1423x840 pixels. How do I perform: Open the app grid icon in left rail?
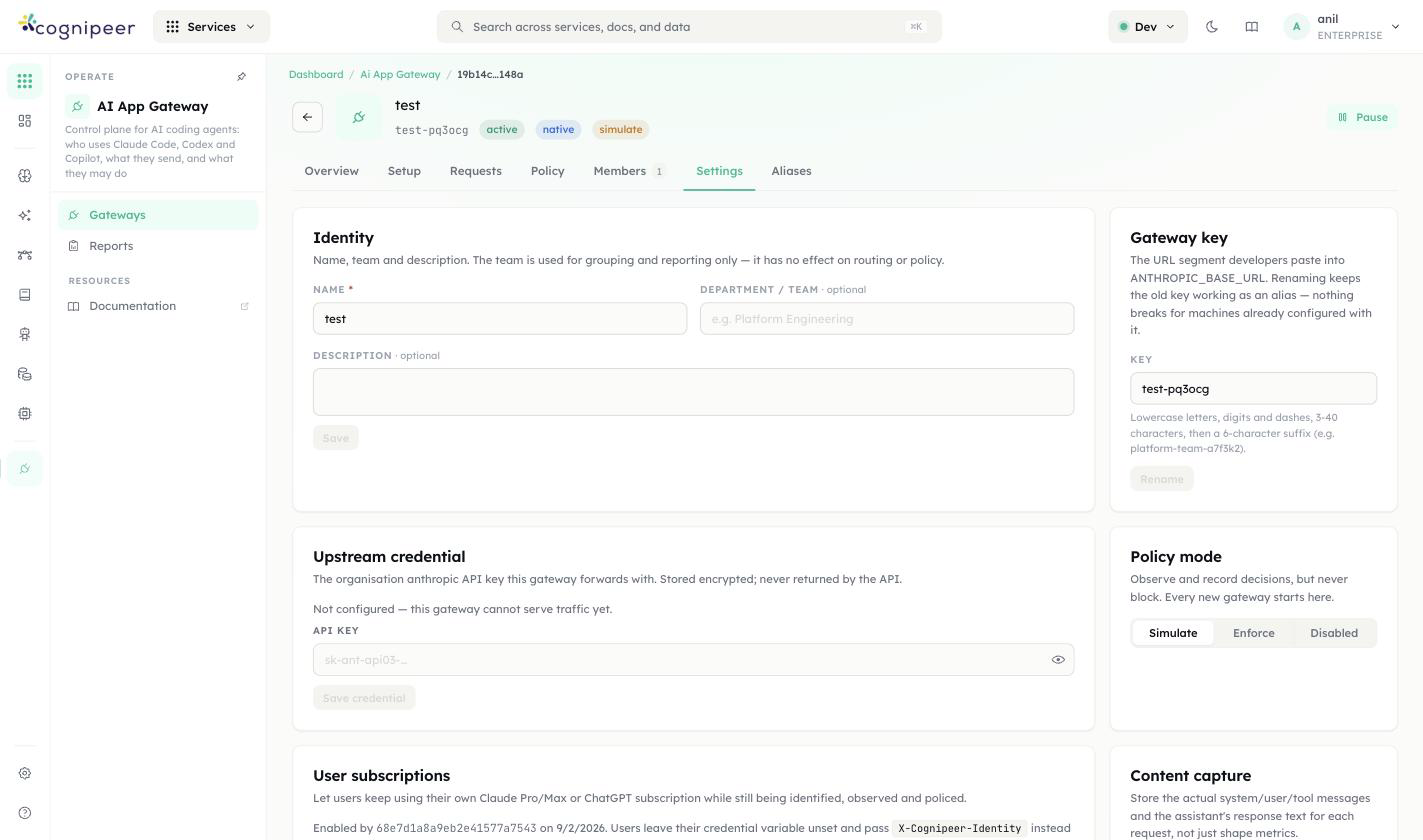pos(25,81)
